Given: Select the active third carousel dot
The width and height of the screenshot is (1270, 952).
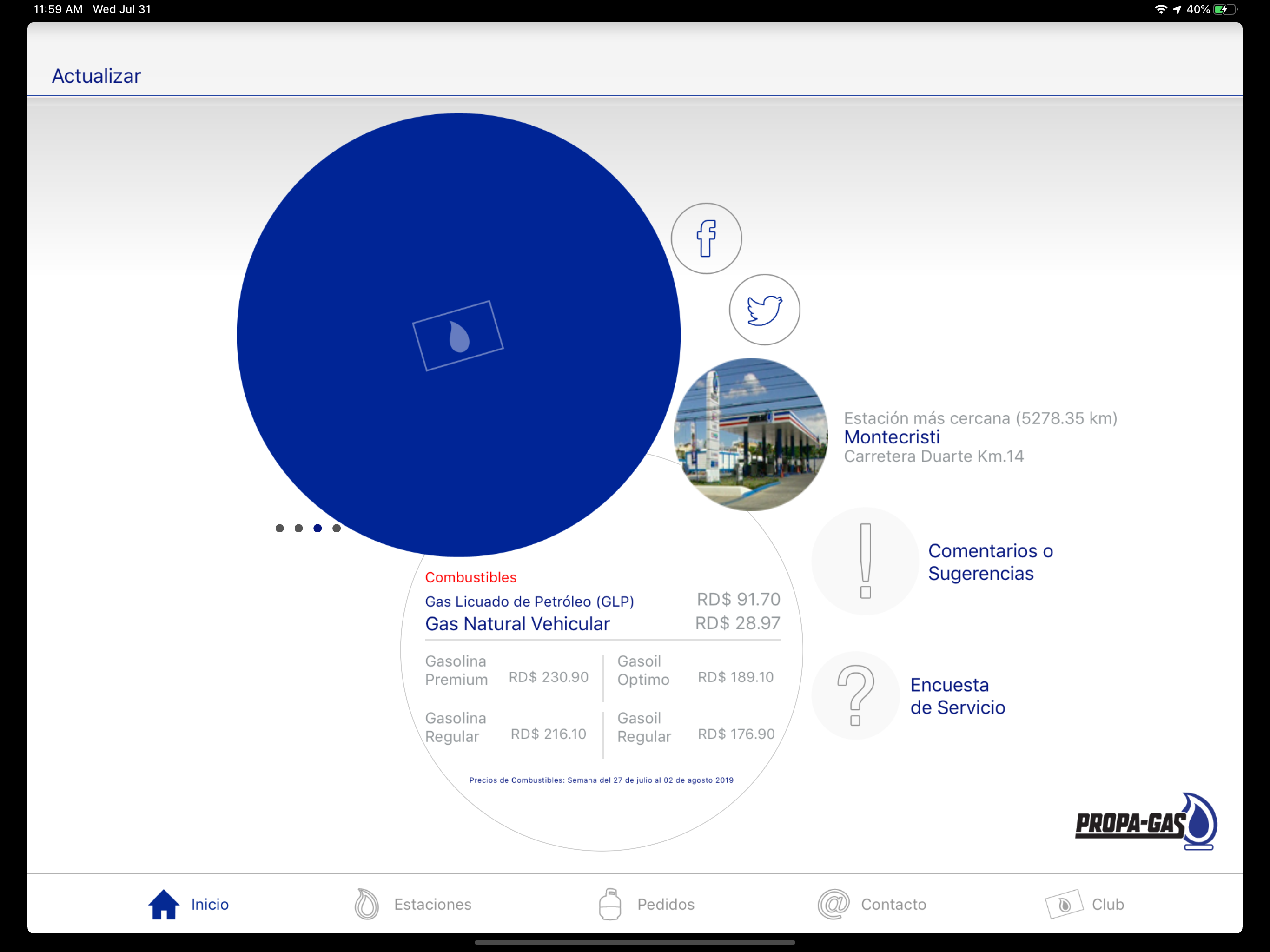Looking at the screenshot, I should pos(317,528).
